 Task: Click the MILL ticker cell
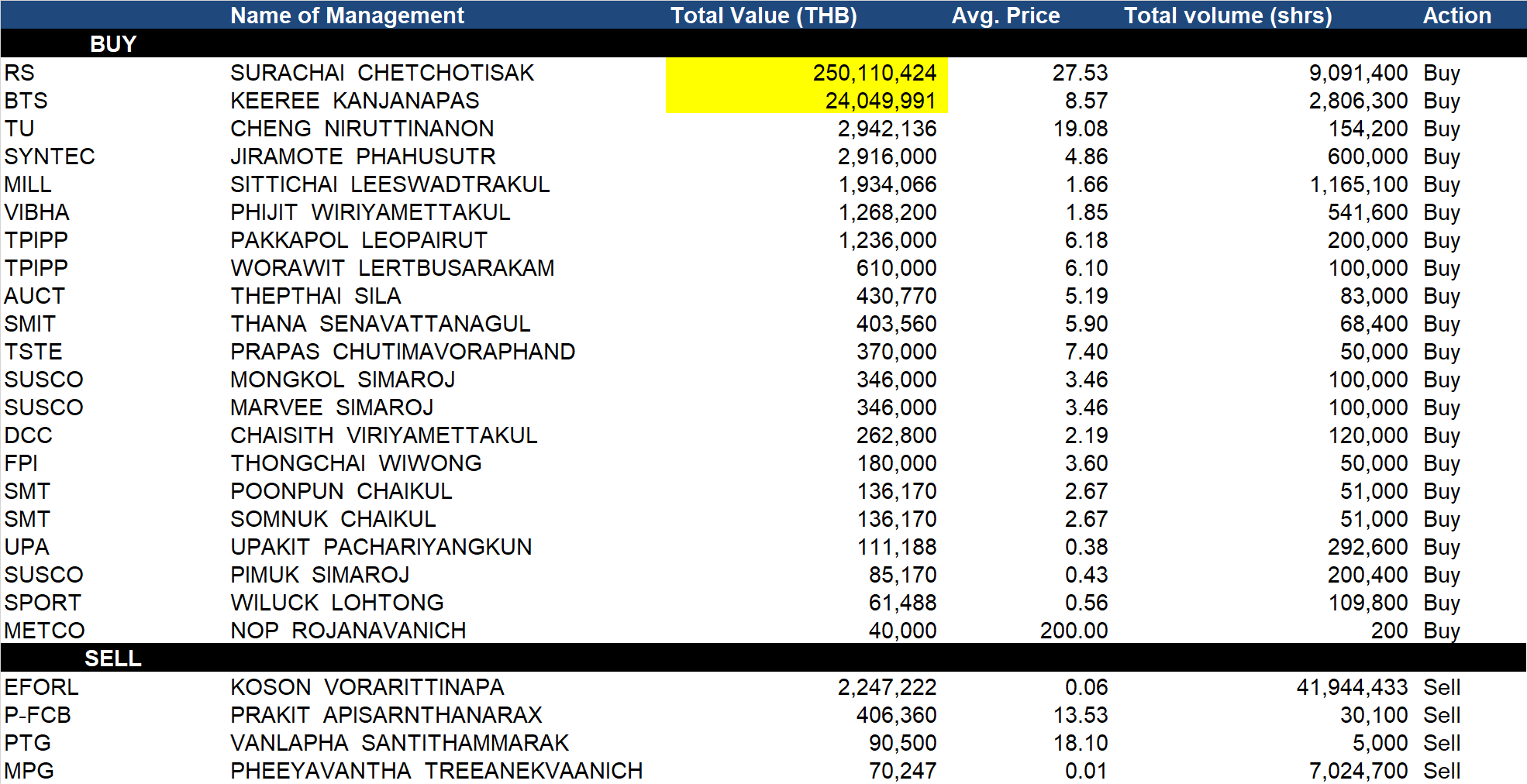(28, 184)
